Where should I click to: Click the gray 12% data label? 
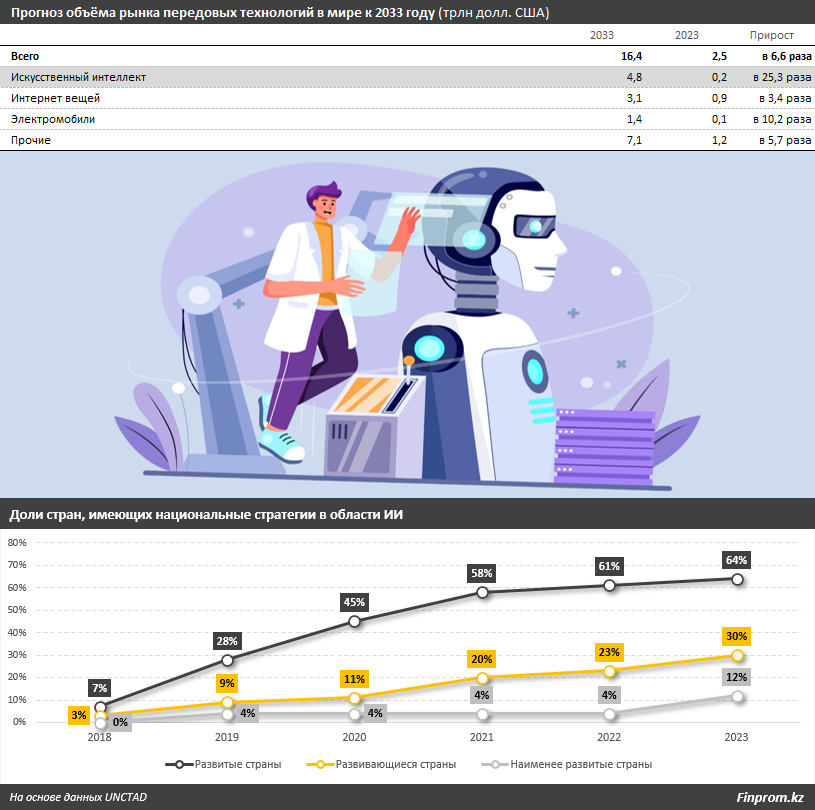(737, 677)
